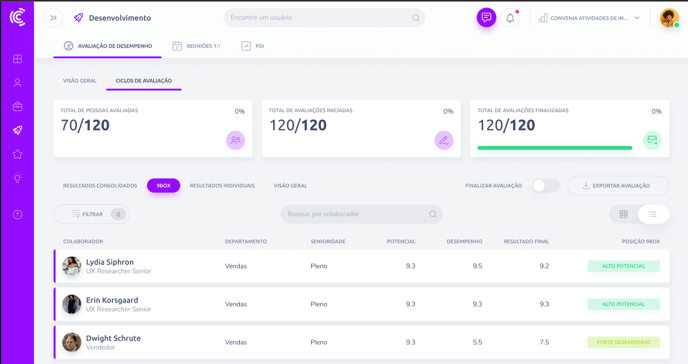
Task: Click the rocket icon in the sidebar
Action: 18,130
